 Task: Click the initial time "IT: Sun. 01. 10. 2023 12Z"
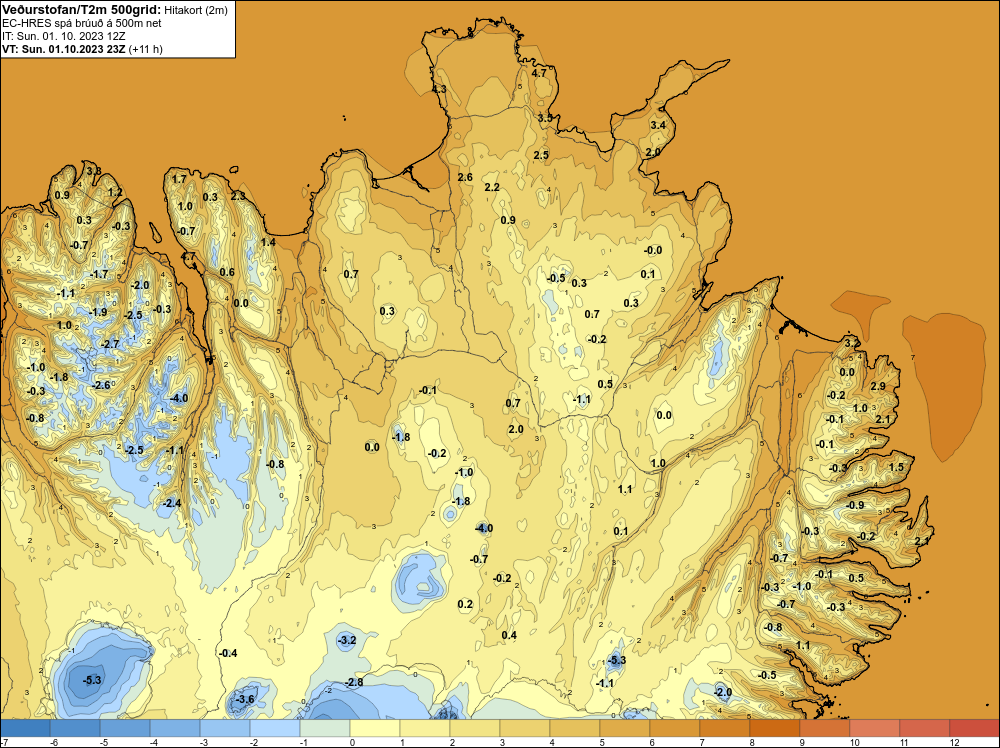[x=64, y=36]
